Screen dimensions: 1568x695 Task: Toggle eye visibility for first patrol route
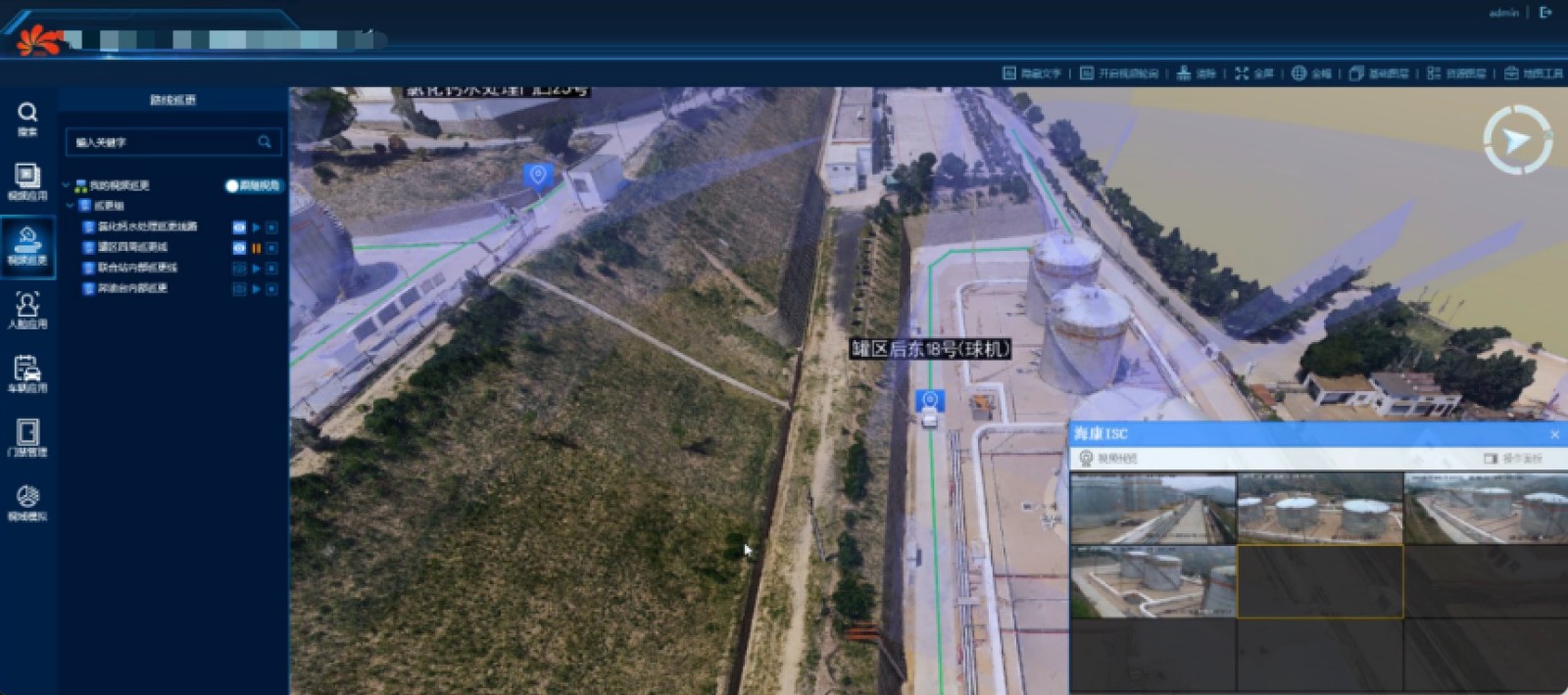pos(239,227)
